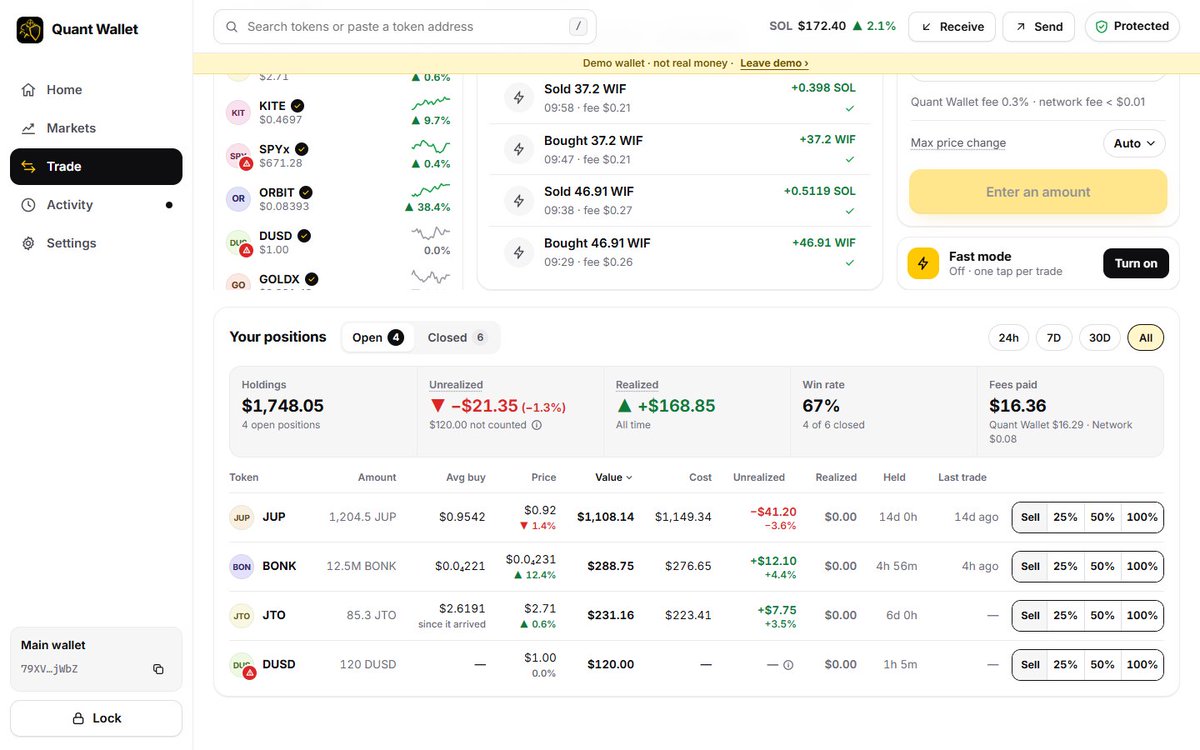
Task: Click the JUP token icon in positions
Action: pyautogui.click(x=242, y=518)
